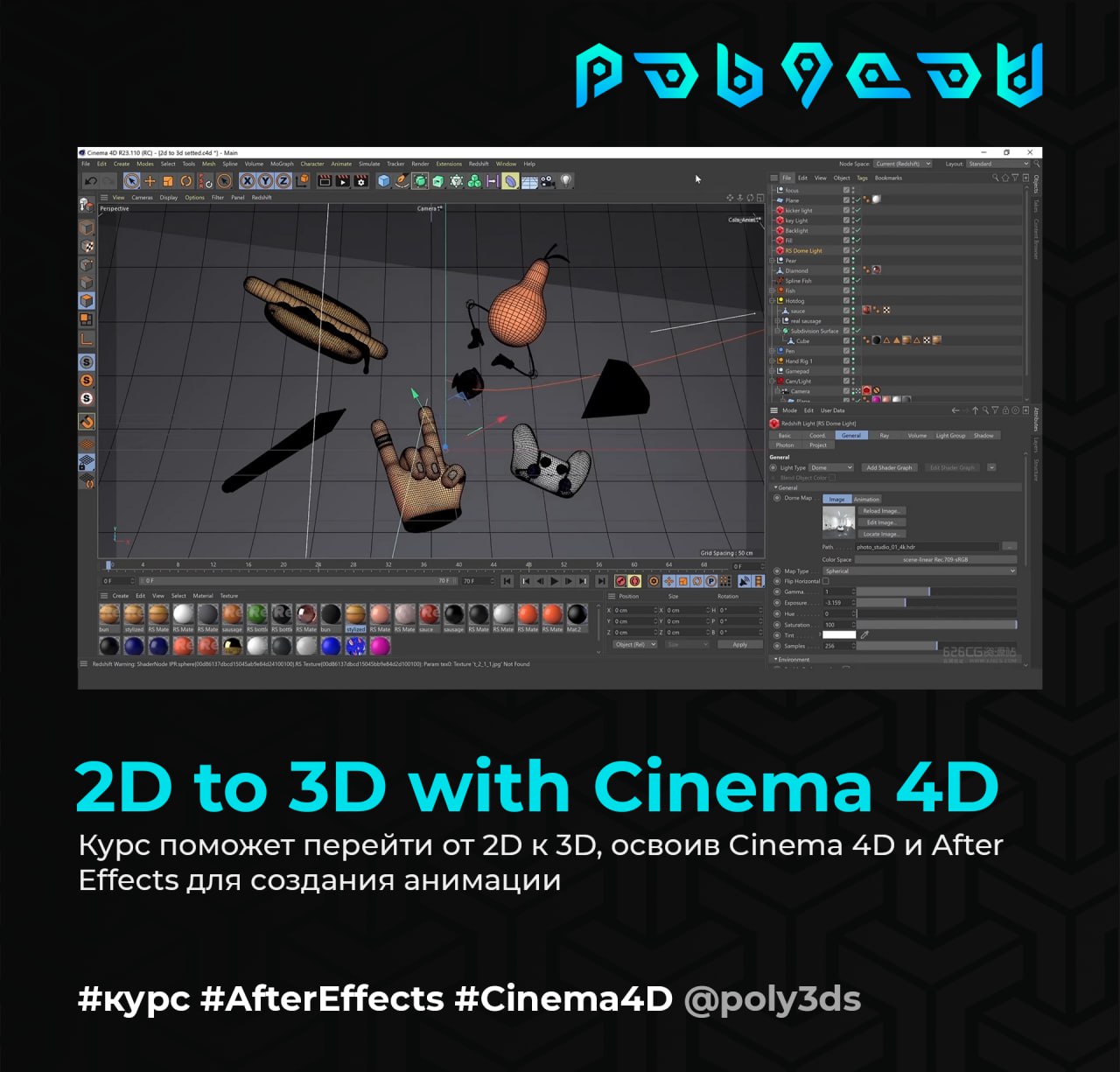Click the Apply coordinates button
The height and width of the screenshot is (1072, 1120).
click(x=740, y=644)
